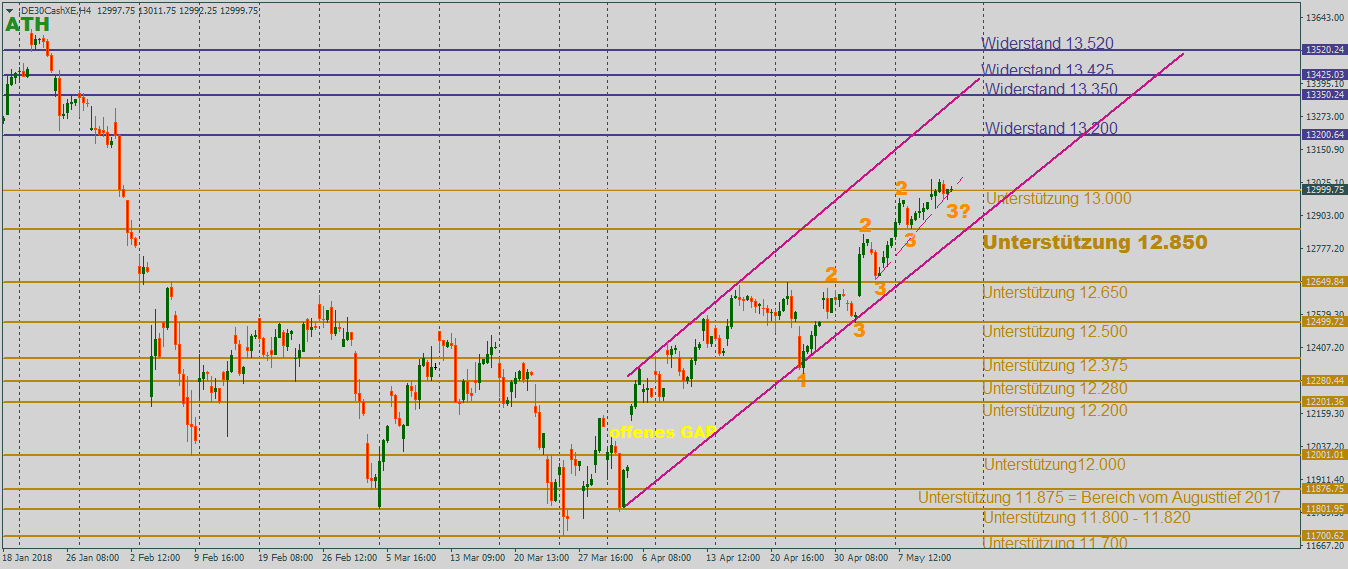Select the upper magenta channel trendline

[x=804, y=226]
